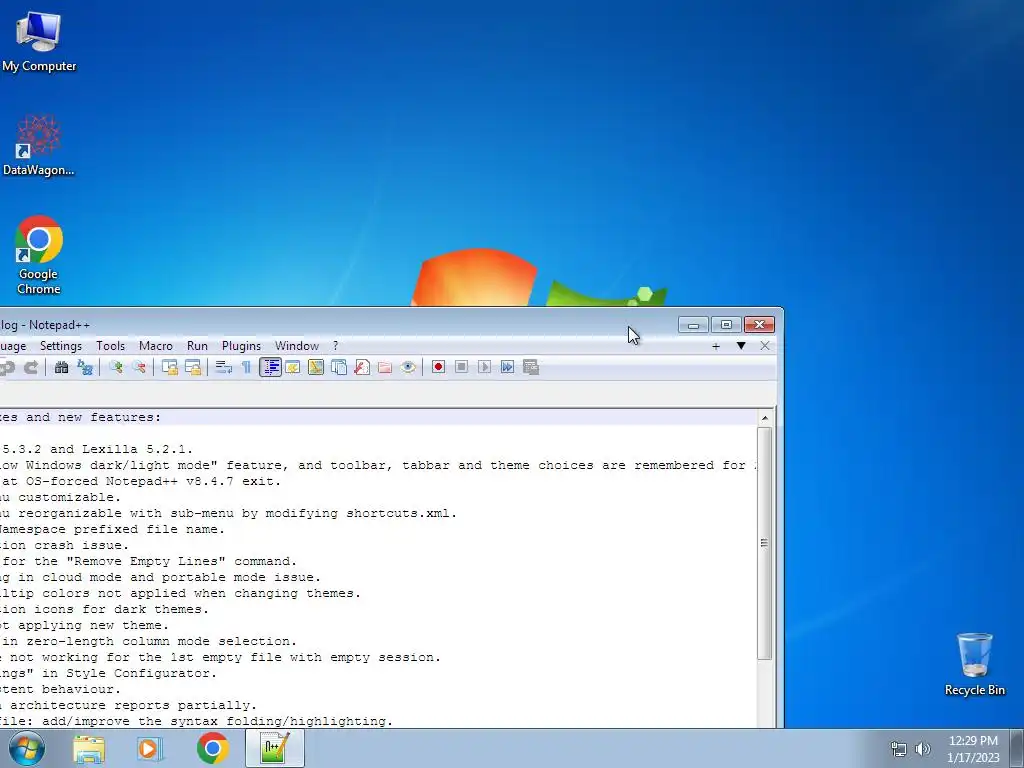Toggle Show All Characters pilcrow icon
The width and height of the screenshot is (1024, 768).
(246, 368)
